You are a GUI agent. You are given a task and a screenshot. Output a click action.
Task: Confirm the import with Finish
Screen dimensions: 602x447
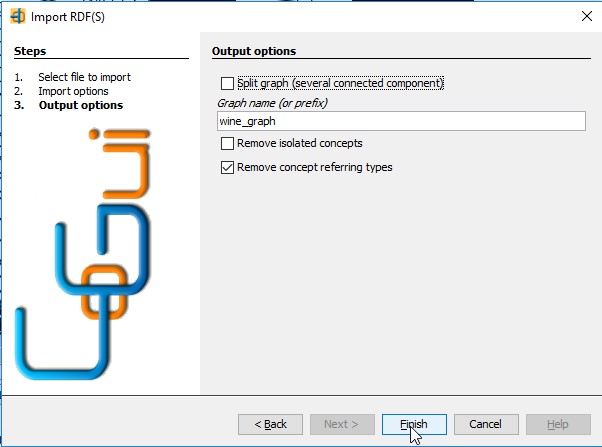point(414,424)
